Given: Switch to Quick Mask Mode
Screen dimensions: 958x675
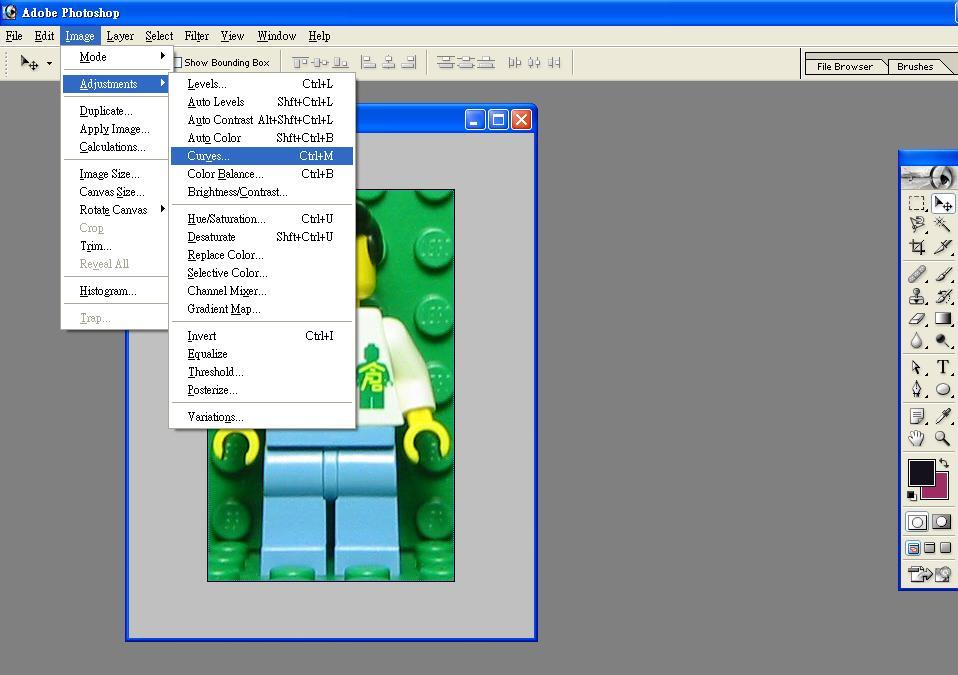Looking at the screenshot, I should pos(942,522).
